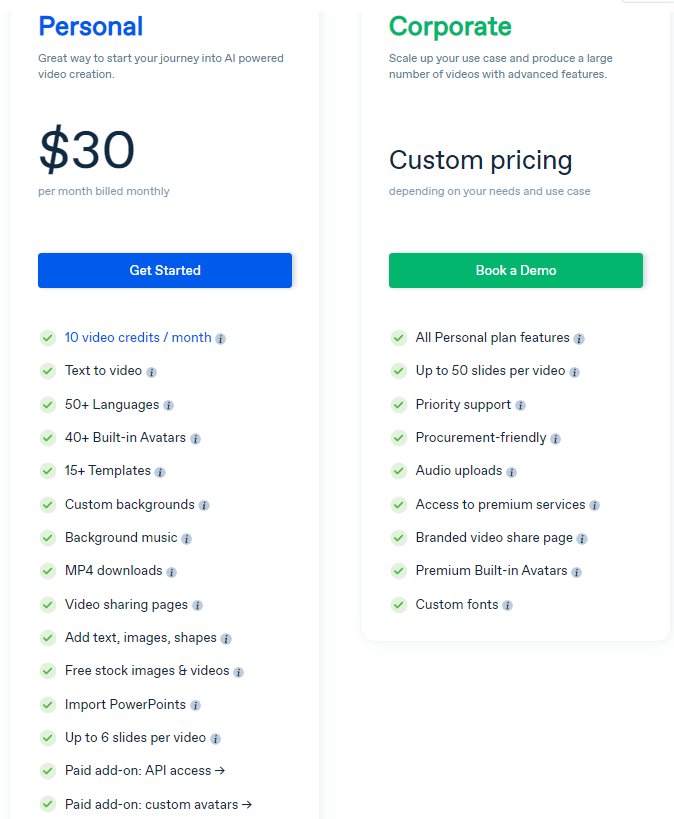Click the Personal plan heading
Image resolution: width=674 pixels, height=819 pixels.
click(x=91, y=26)
